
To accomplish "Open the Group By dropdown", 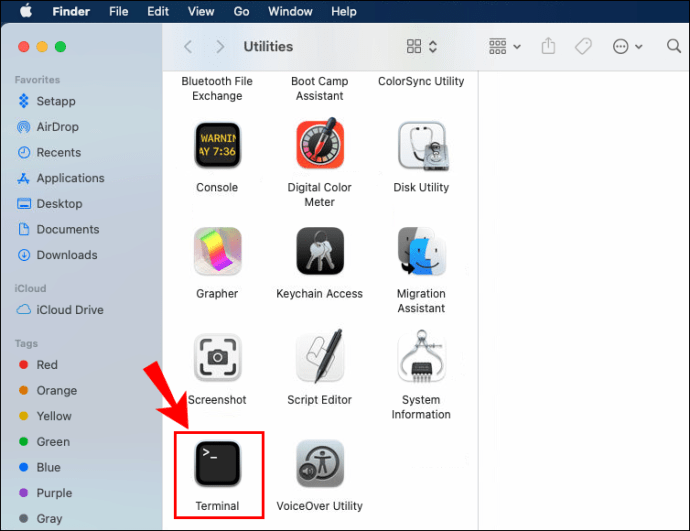I will pos(504,46).
